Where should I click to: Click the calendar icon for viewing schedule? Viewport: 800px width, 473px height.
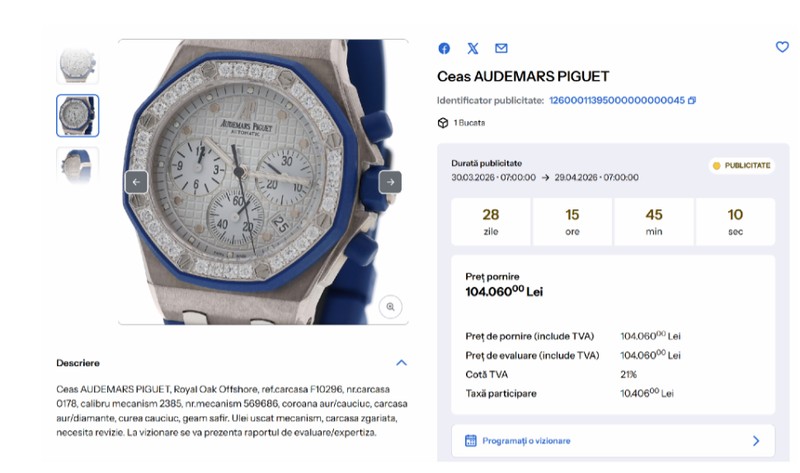pos(470,441)
